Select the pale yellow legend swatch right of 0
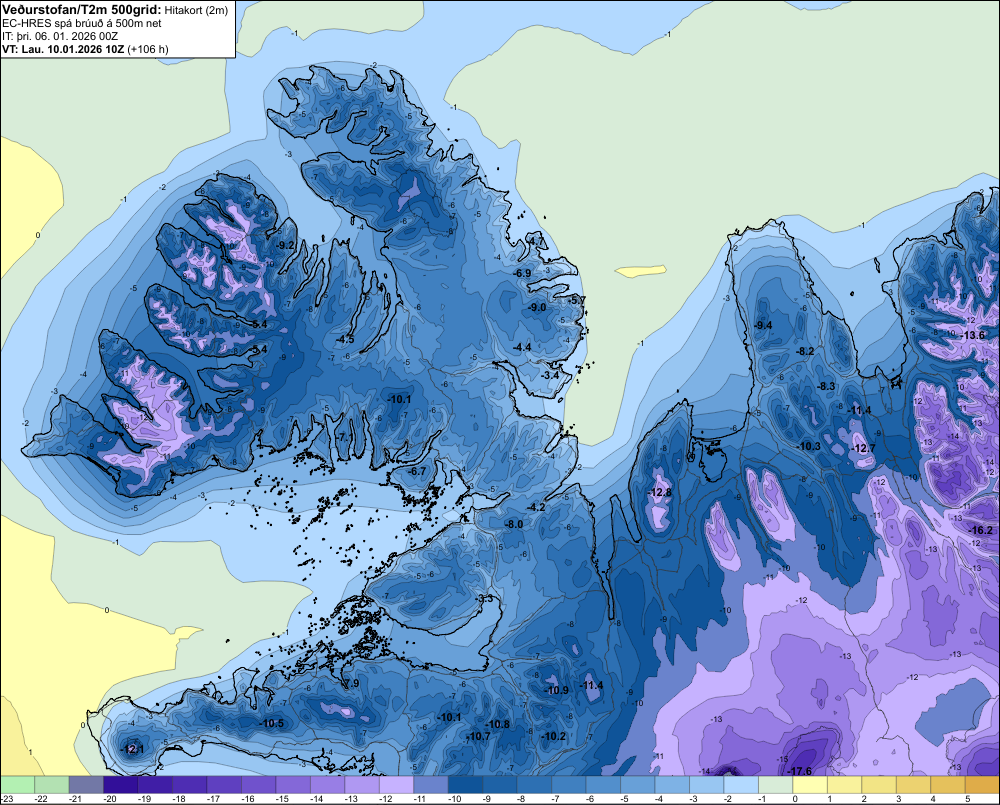Image resolution: width=1000 pixels, height=805 pixels. pyautogui.click(x=809, y=785)
